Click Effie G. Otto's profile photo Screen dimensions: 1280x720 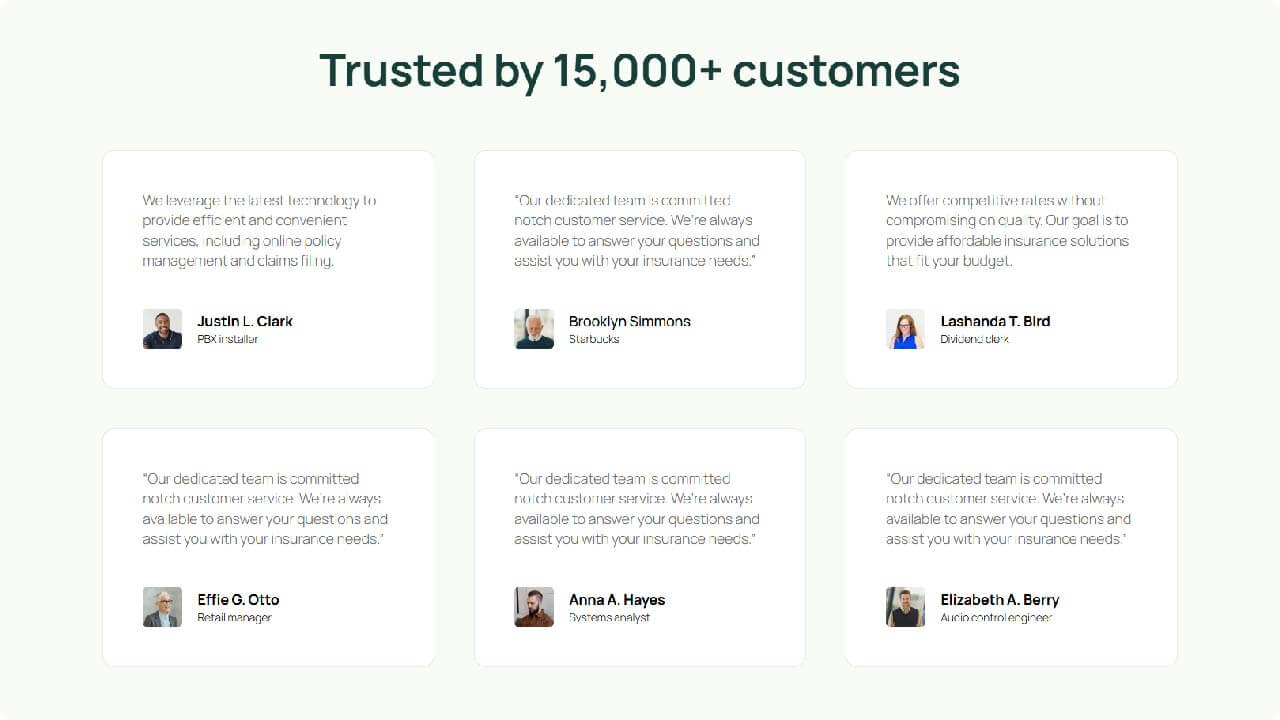[x=162, y=607]
